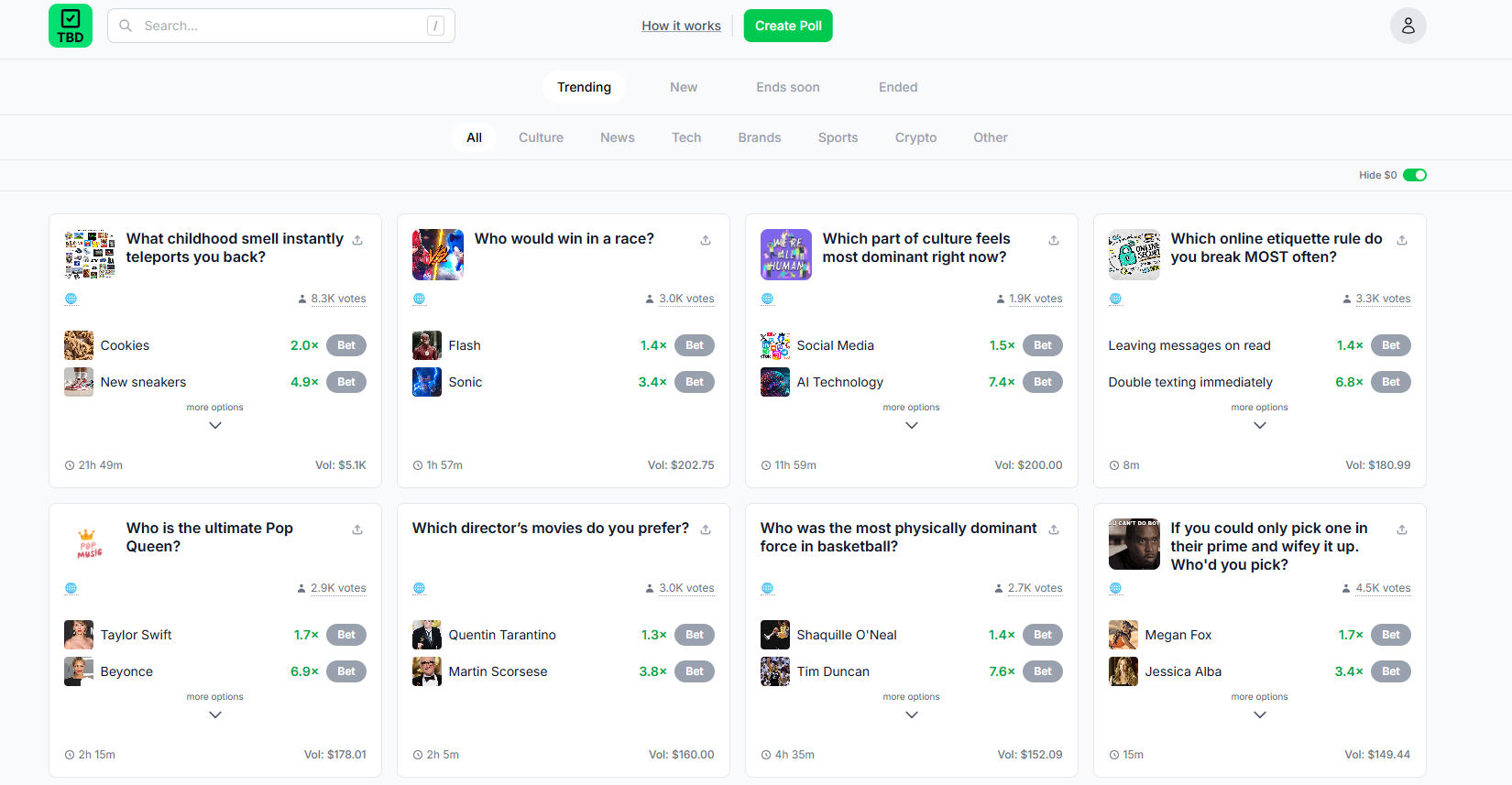Select the Crypto category filter
The height and width of the screenshot is (785, 1512).
pos(915,137)
